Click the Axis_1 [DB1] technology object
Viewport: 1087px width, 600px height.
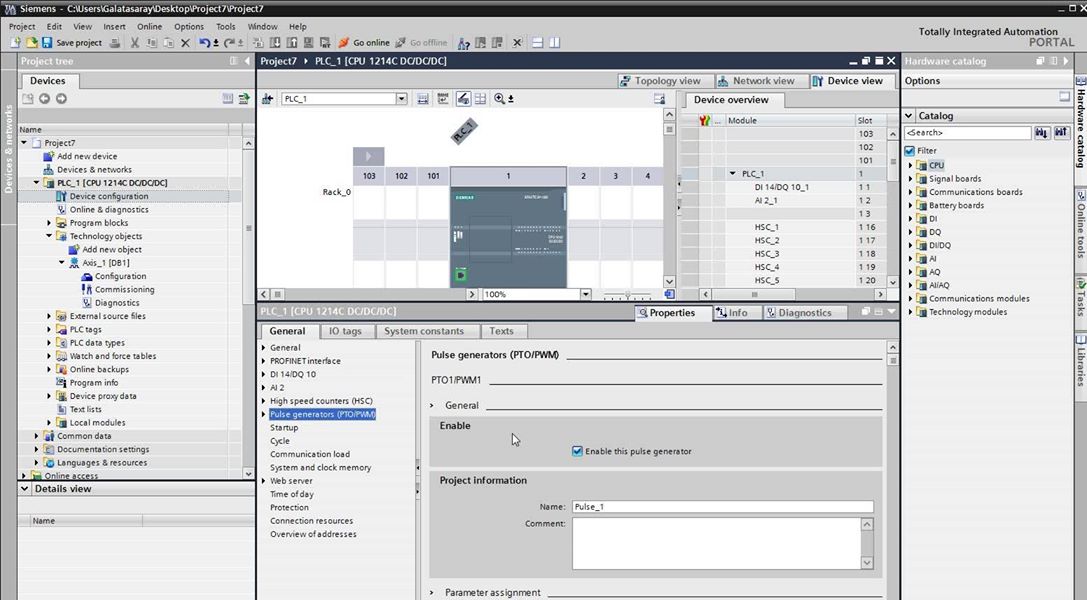pos(105,263)
